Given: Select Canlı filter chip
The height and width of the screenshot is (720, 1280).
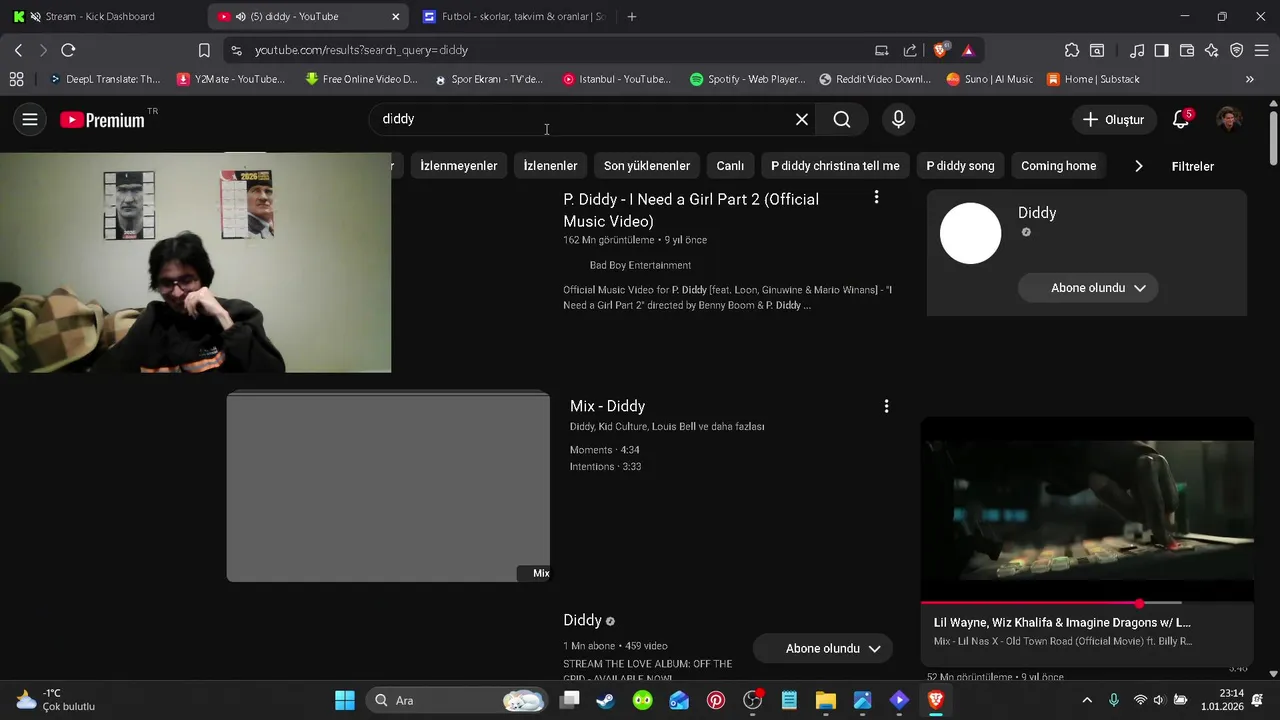Looking at the screenshot, I should (x=730, y=166).
